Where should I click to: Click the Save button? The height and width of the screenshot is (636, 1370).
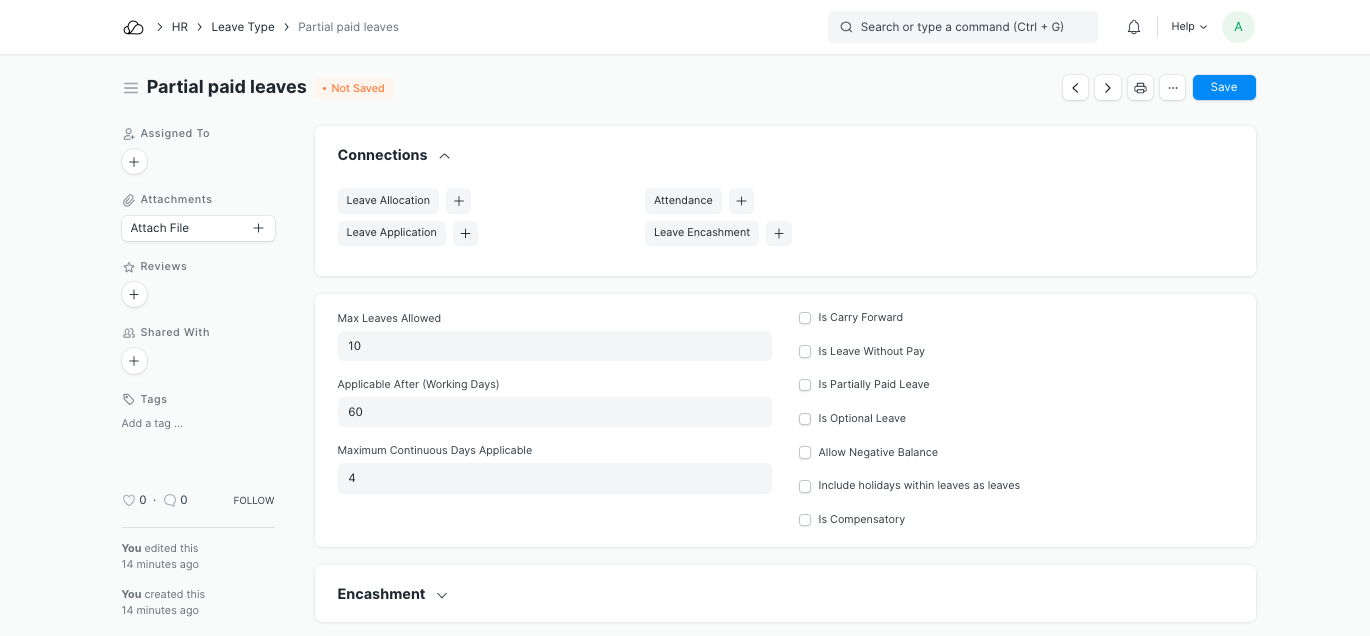pyautogui.click(x=1223, y=88)
